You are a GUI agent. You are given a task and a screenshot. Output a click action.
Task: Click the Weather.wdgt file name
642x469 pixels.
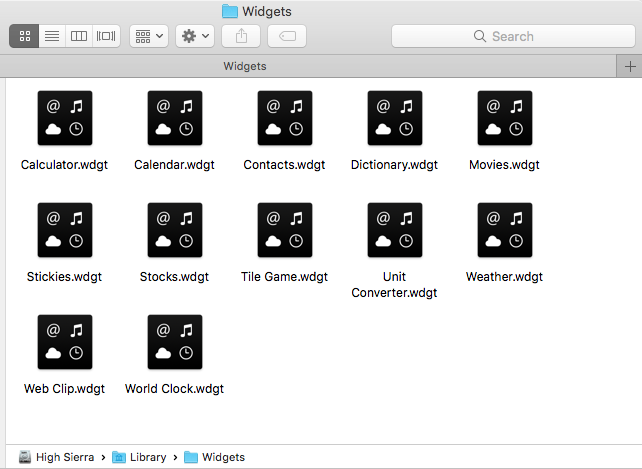[504, 277]
